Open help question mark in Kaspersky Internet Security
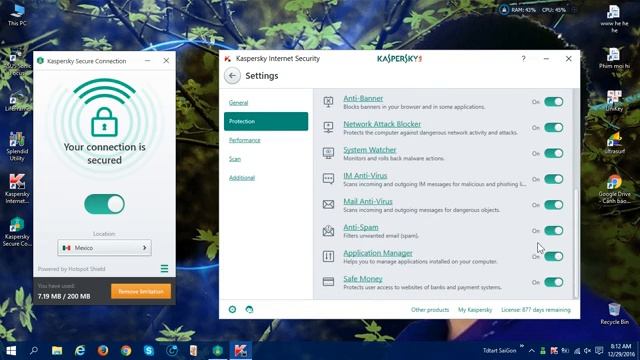Viewport: 640px width, 360px height. (x=523, y=59)
